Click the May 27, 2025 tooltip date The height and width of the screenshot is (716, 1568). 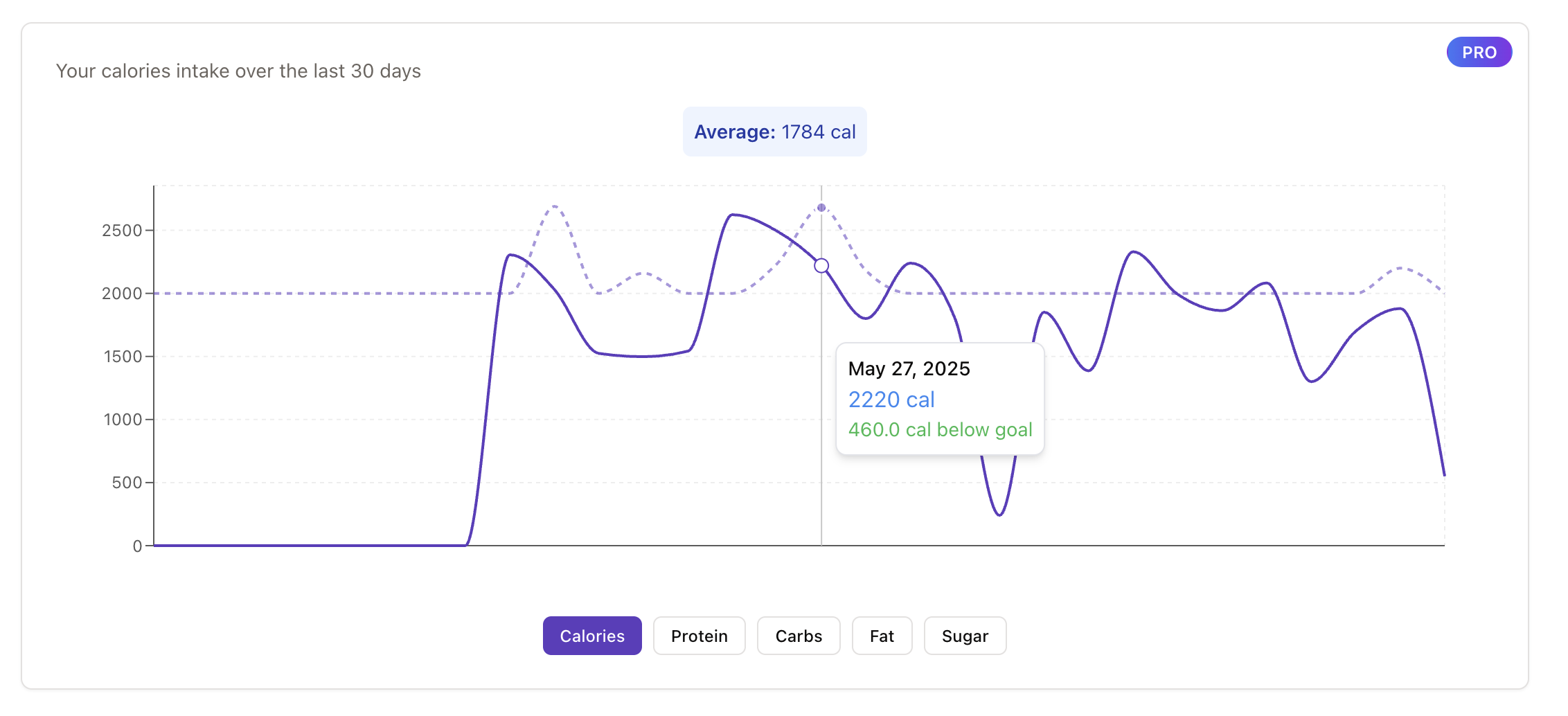click(909, 368)
